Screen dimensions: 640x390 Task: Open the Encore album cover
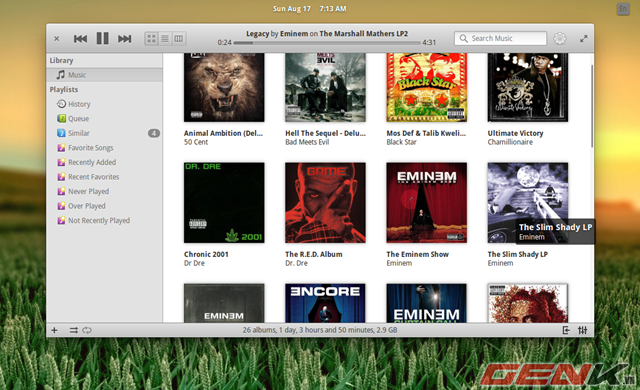pos(325,303)
